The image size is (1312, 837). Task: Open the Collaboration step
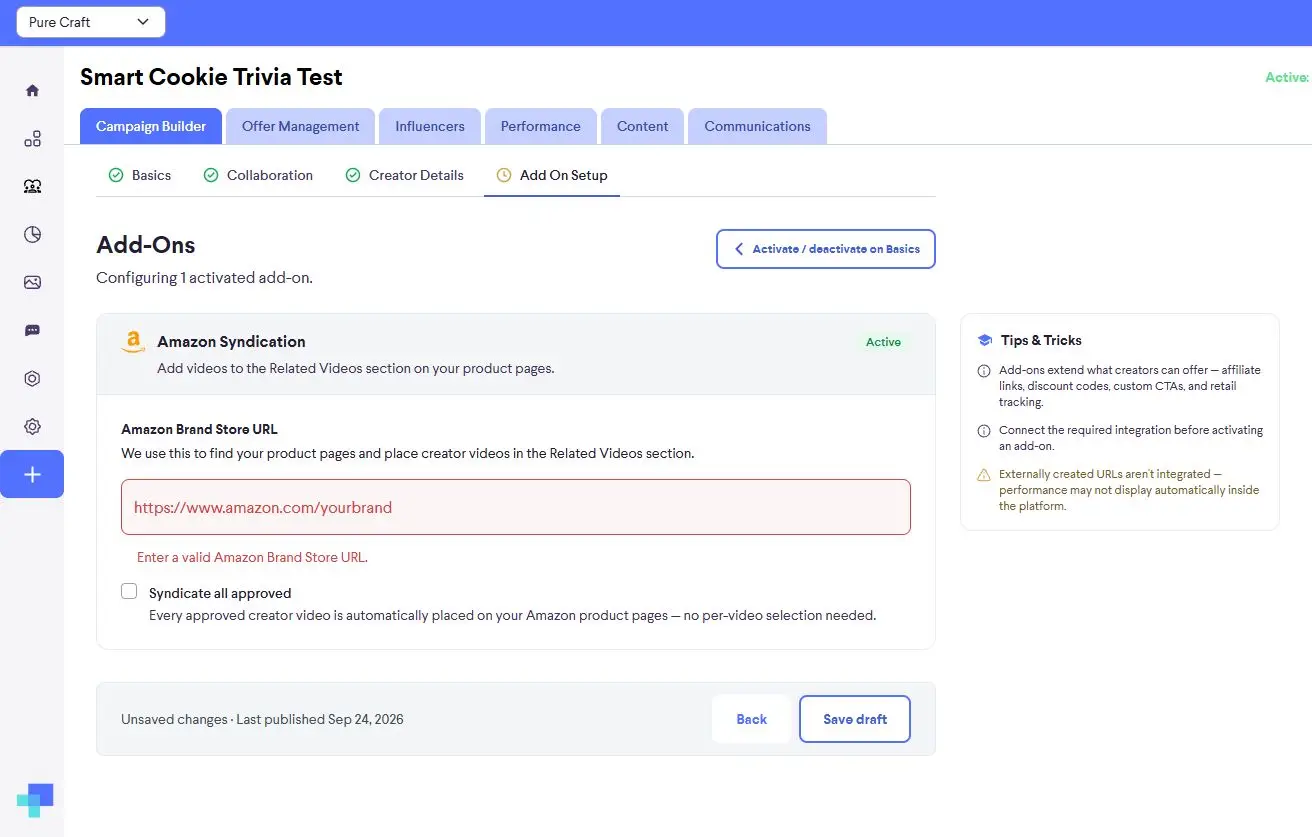click(259, 175)
